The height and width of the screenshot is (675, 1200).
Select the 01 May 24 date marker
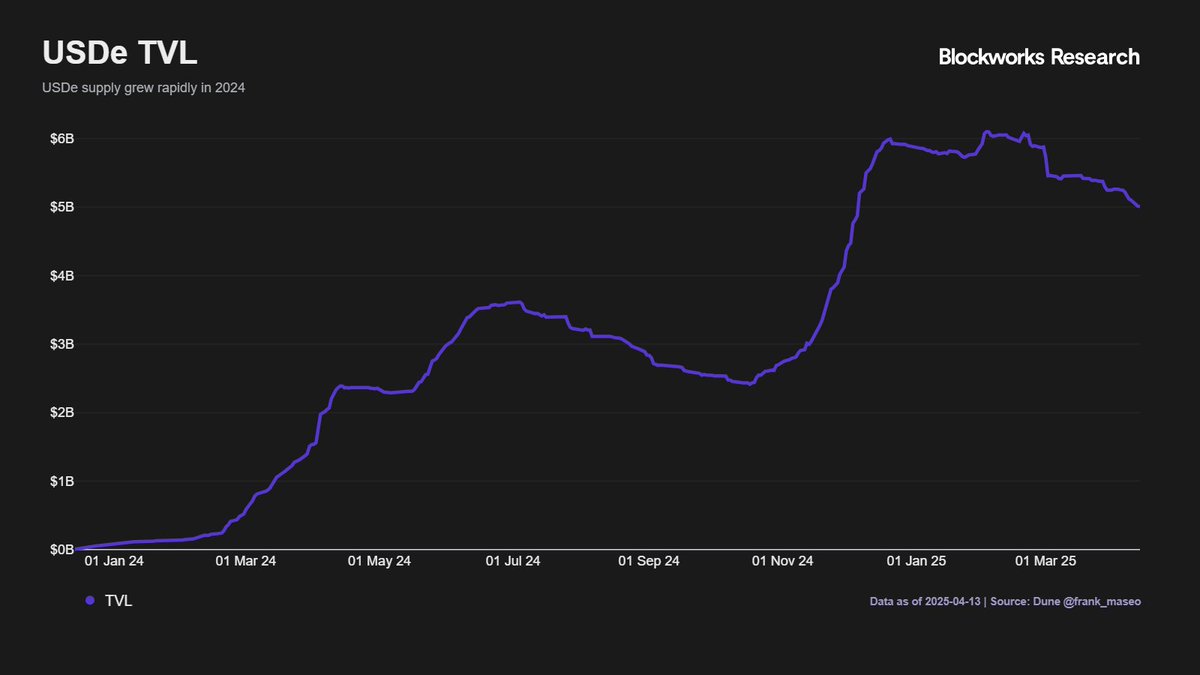379,562
